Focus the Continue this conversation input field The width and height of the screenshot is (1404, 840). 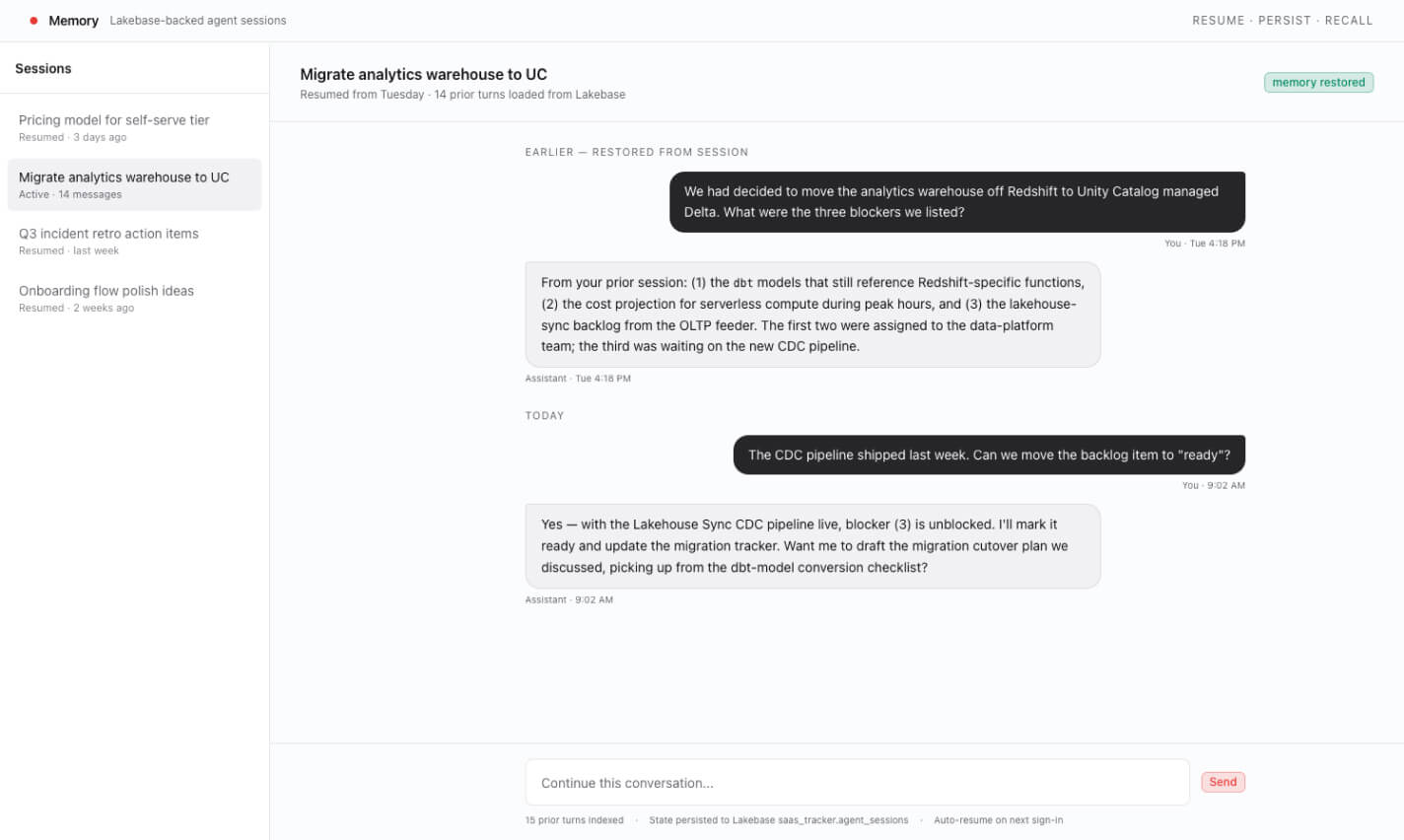click(857, 783)
